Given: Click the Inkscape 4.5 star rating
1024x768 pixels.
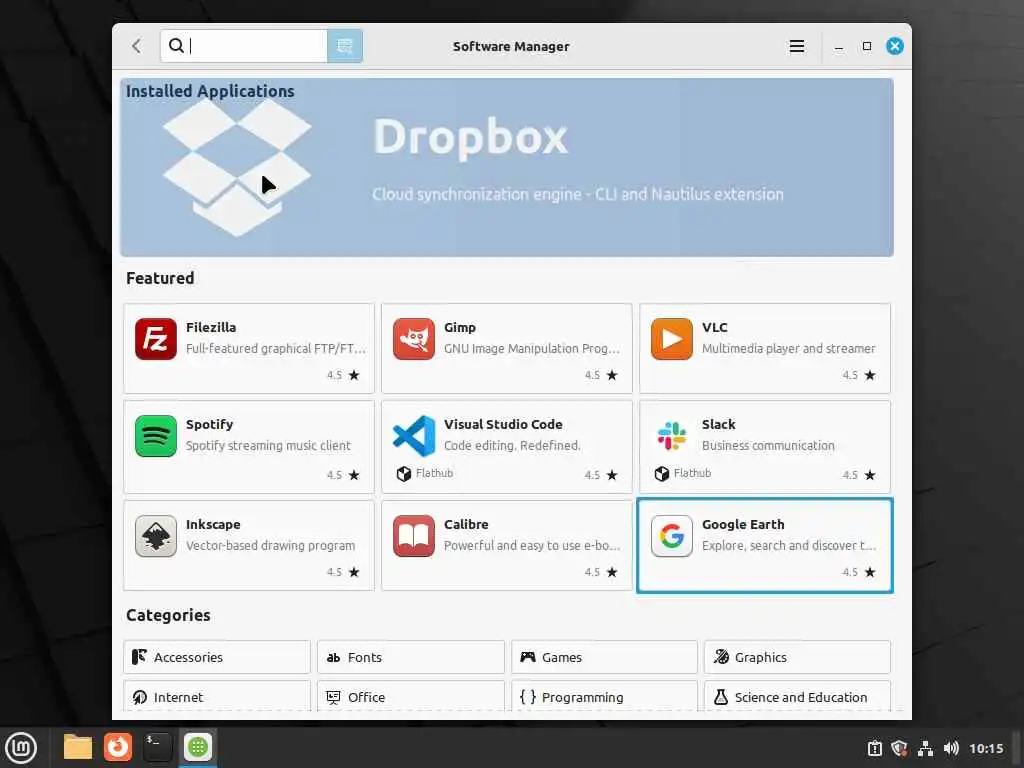Looking at the screenshot, I should (344, 572).
